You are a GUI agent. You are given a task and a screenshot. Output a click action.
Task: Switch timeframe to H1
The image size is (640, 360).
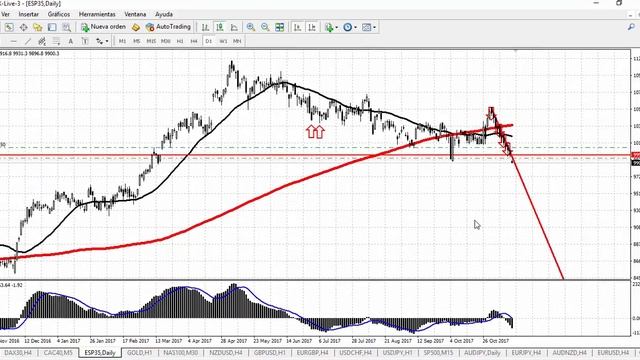(180, 41)
